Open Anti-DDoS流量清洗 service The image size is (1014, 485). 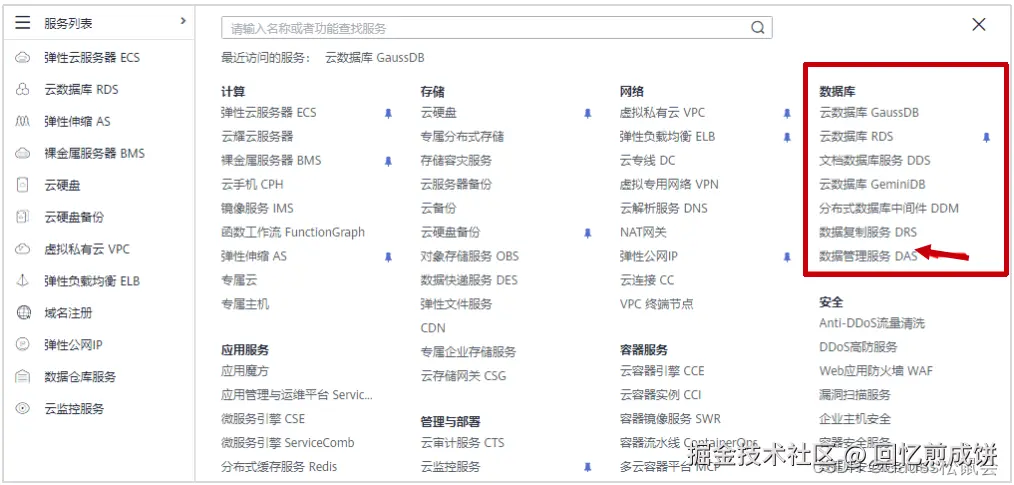(x=872, y=323)
